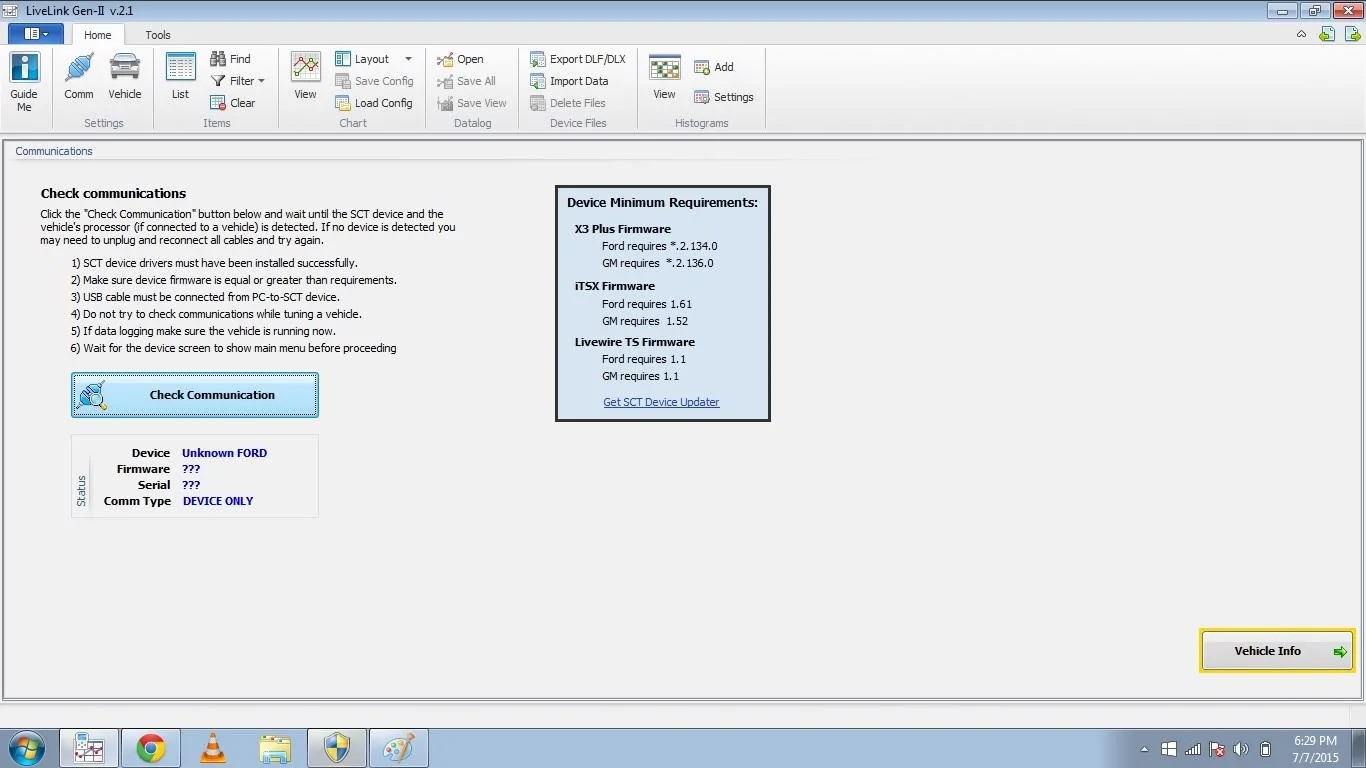The image size is (1366, 768).
Task: Clear the items list
Action: [x=232, y=103]
